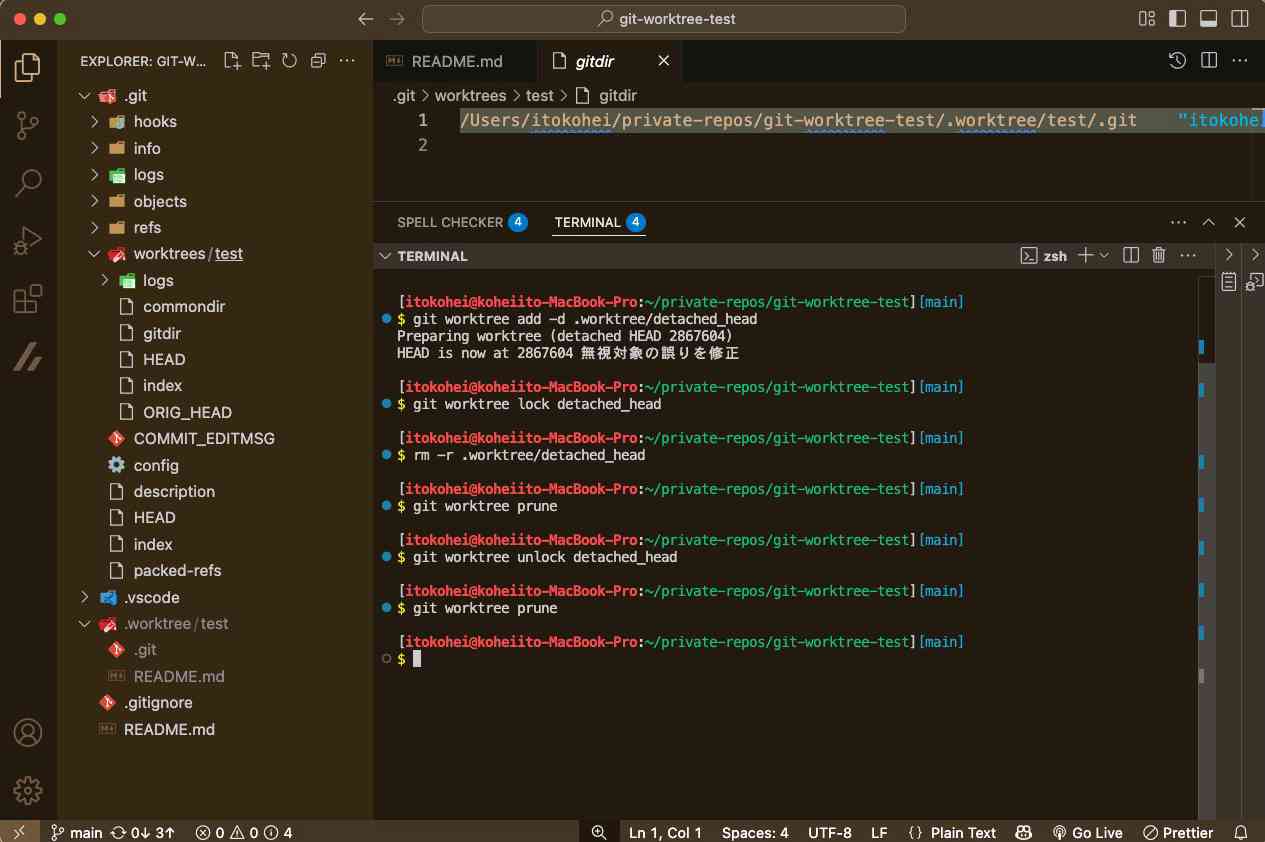1265x842 pixels.
Task: Open the Source Control view
Action: [x=27, y=125]
